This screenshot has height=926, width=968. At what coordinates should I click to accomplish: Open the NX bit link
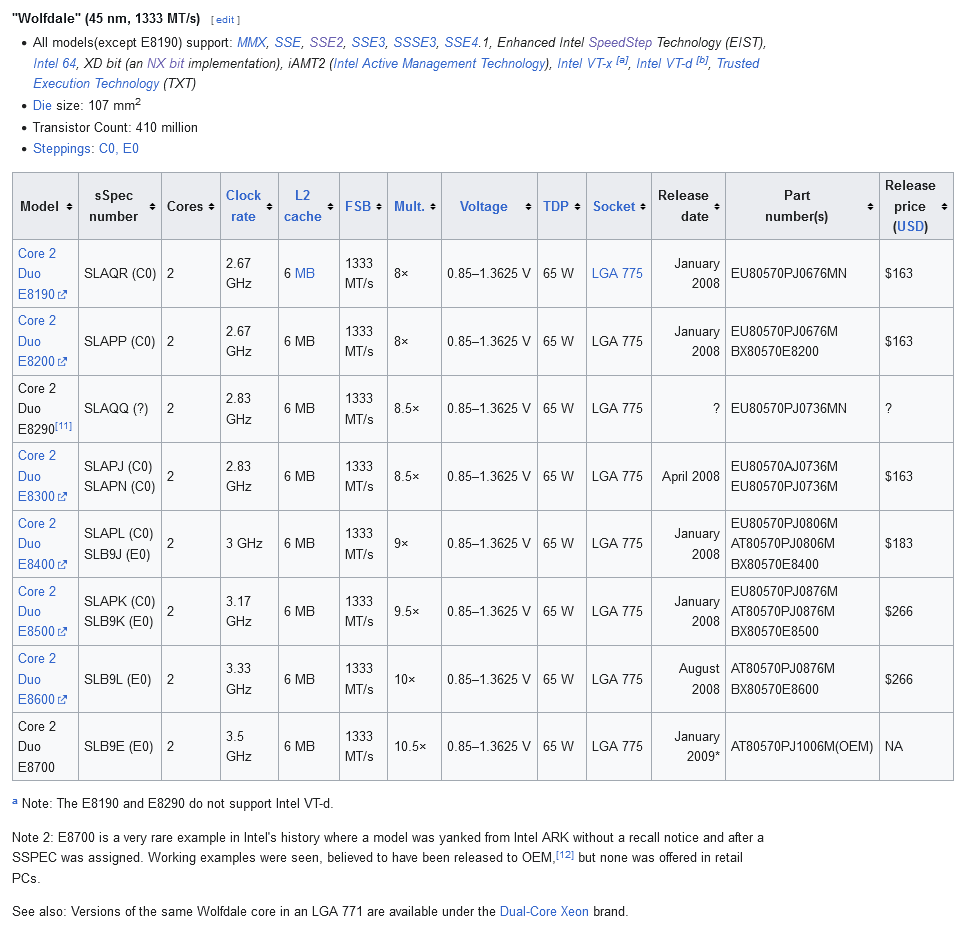165,64
